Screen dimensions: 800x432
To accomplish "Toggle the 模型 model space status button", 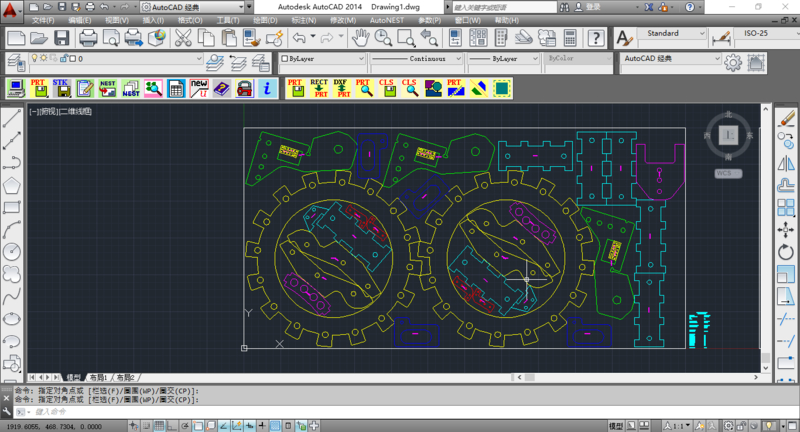I will 617,425.
